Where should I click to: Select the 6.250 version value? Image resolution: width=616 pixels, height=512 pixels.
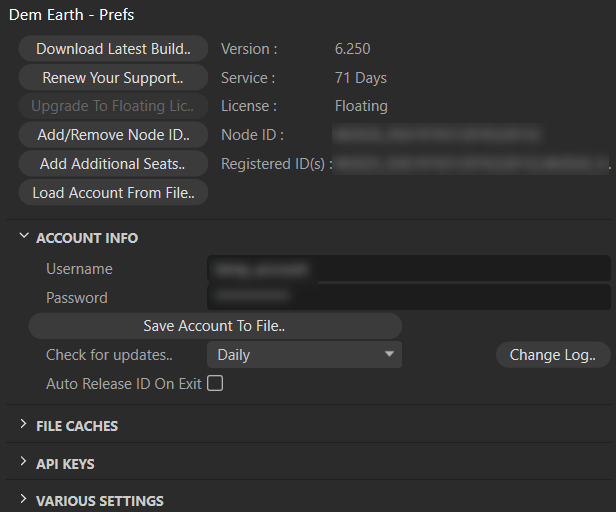(352, 49)
